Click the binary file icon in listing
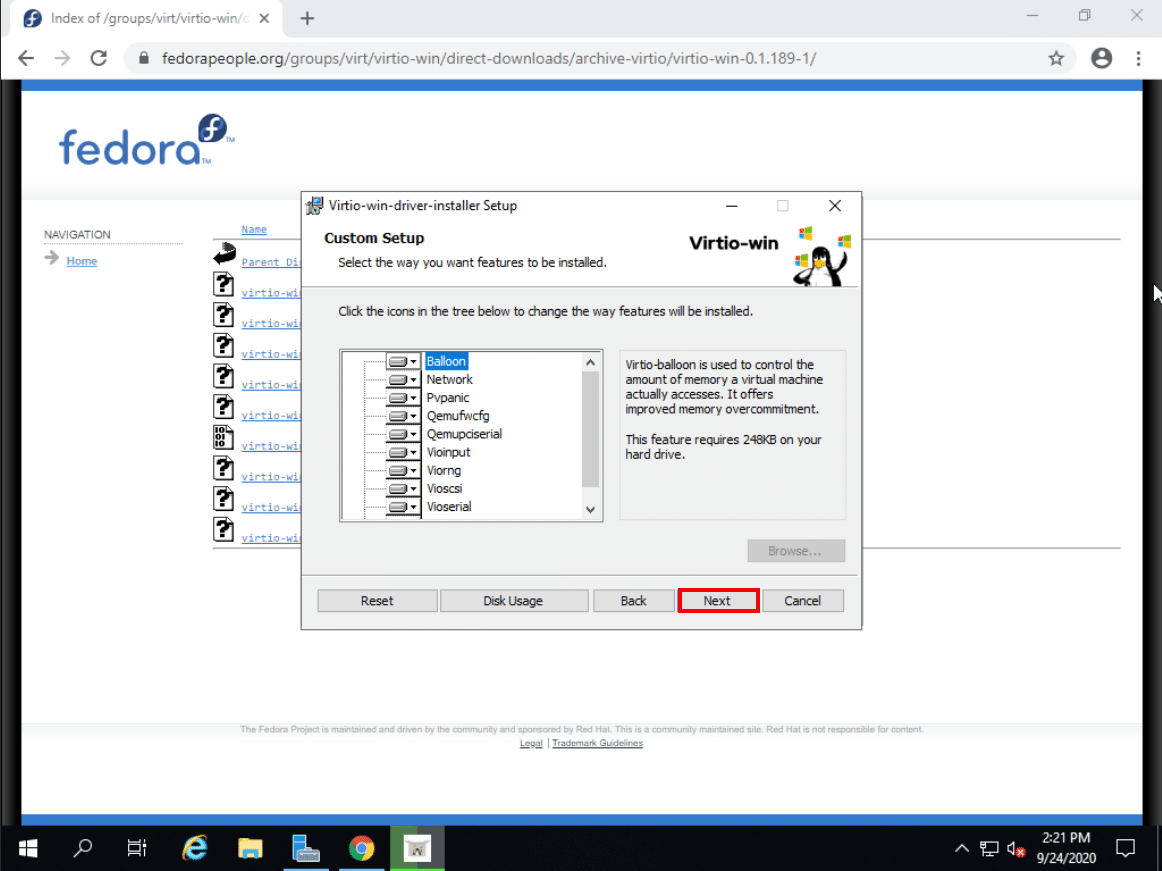The width and height of the screenshot is (1162, 871). point(223,437)
